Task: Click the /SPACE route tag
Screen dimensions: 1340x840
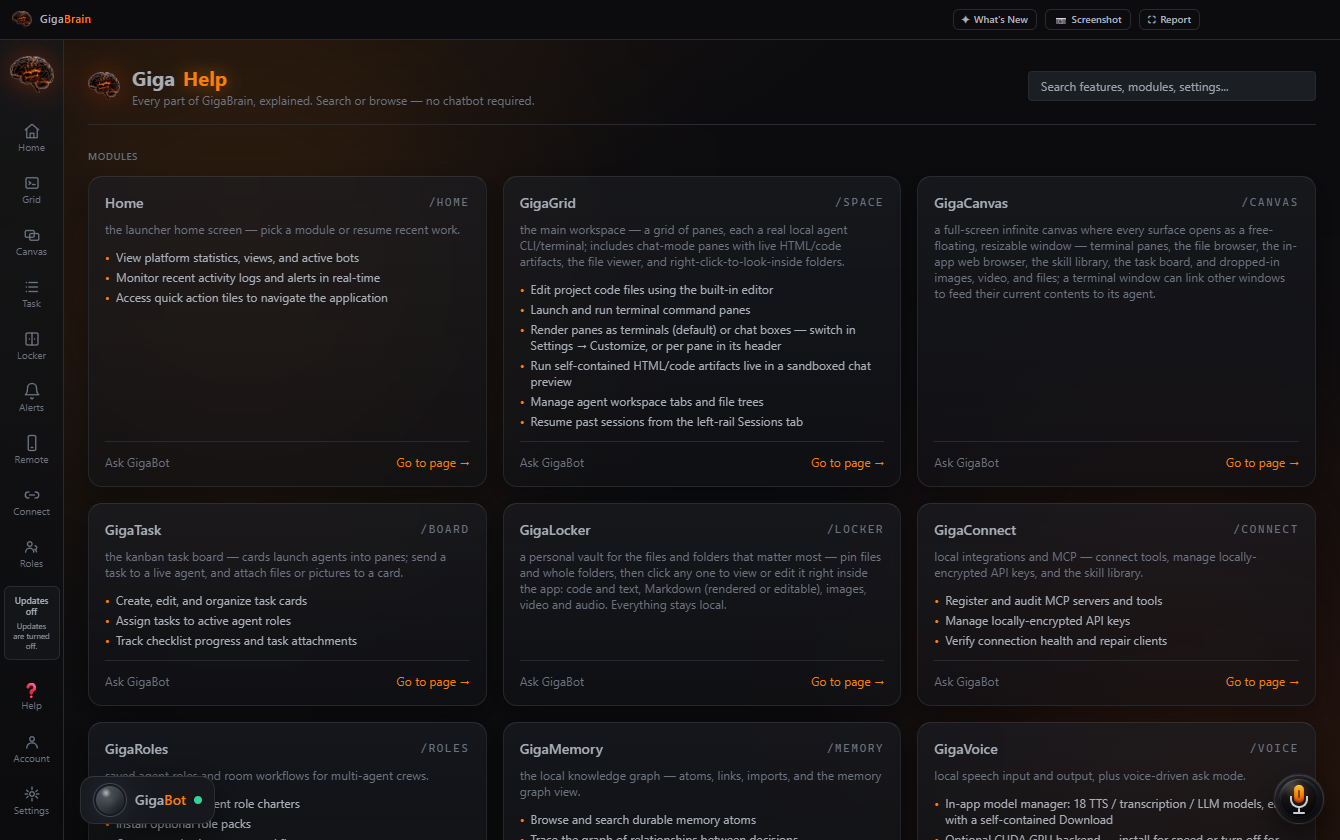Action: (860, 202)
